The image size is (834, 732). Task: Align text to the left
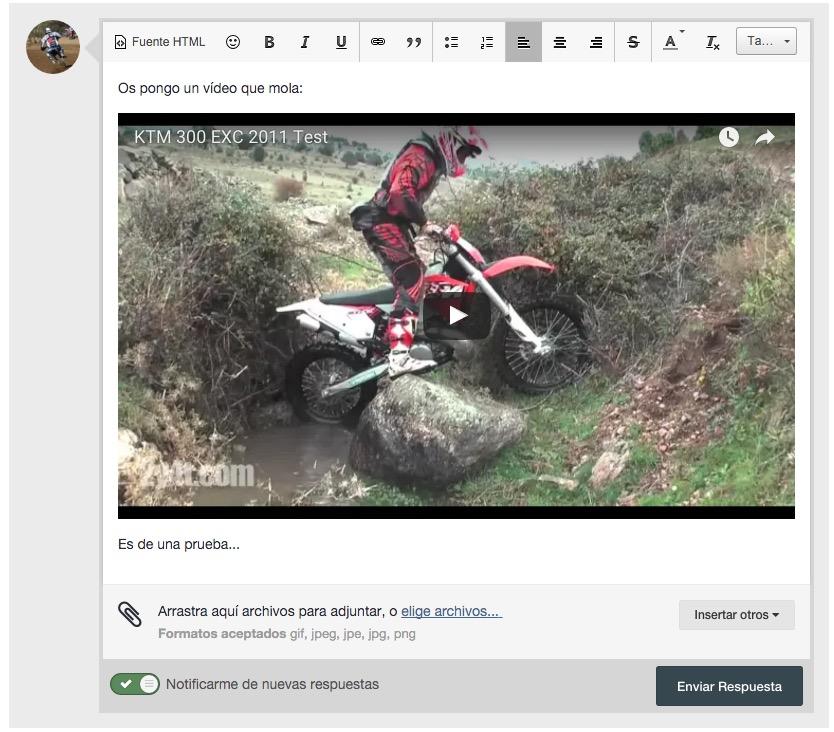pos(523,42)
